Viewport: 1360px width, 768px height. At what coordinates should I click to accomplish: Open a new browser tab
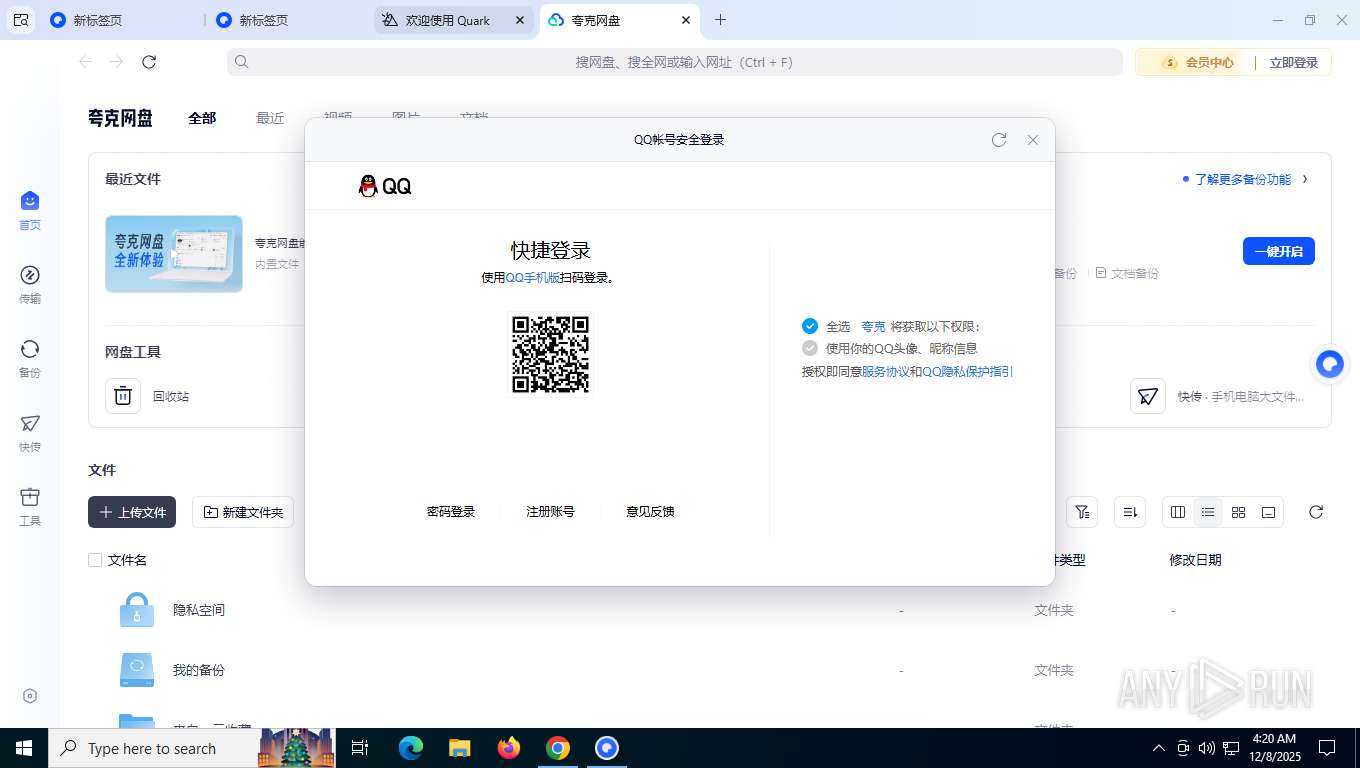click(721, 20)
